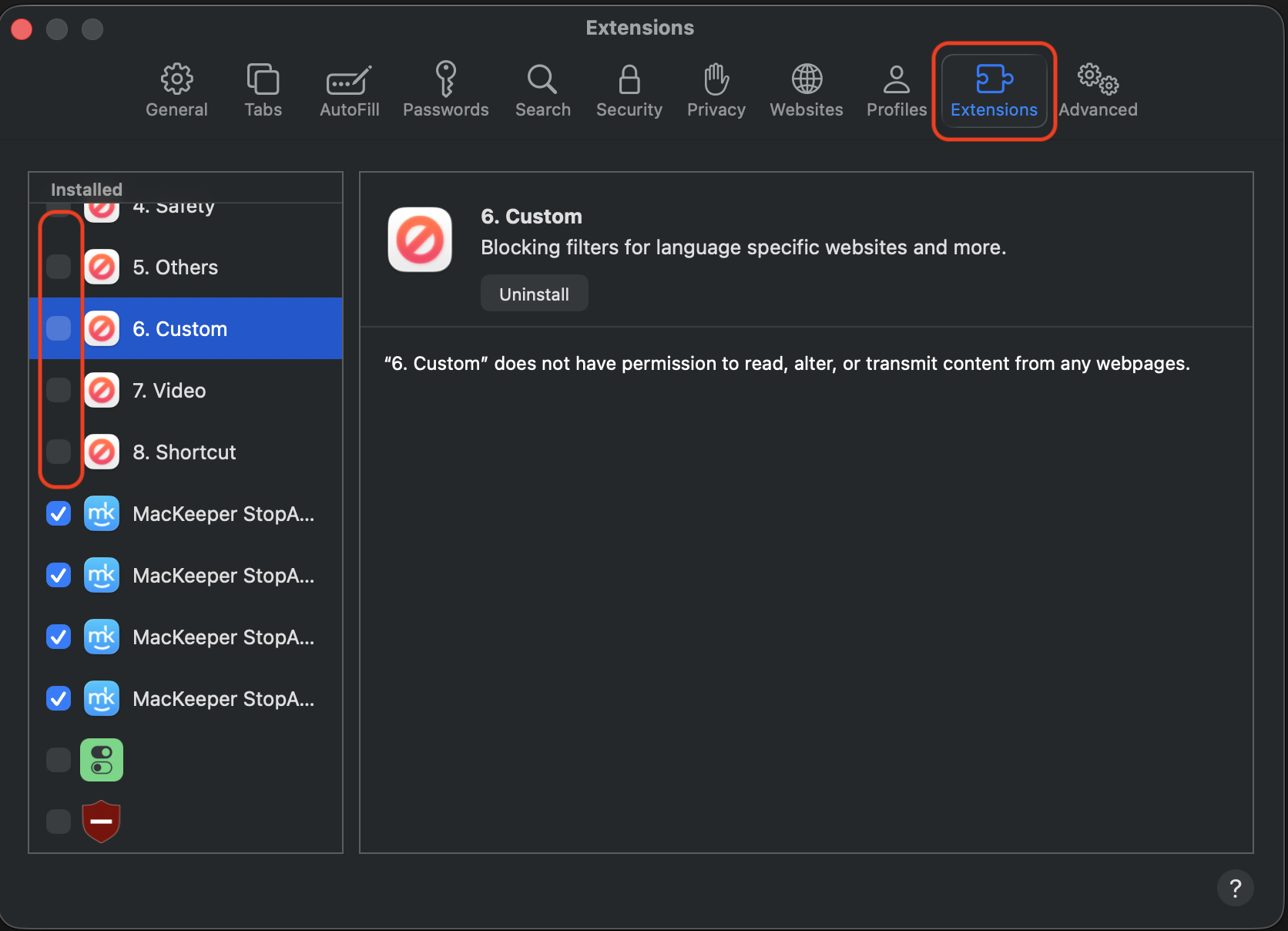Enable the 8. Shortcut extension checkbox
This screenshot has height=931, width=1288.
tap(59, 452)
